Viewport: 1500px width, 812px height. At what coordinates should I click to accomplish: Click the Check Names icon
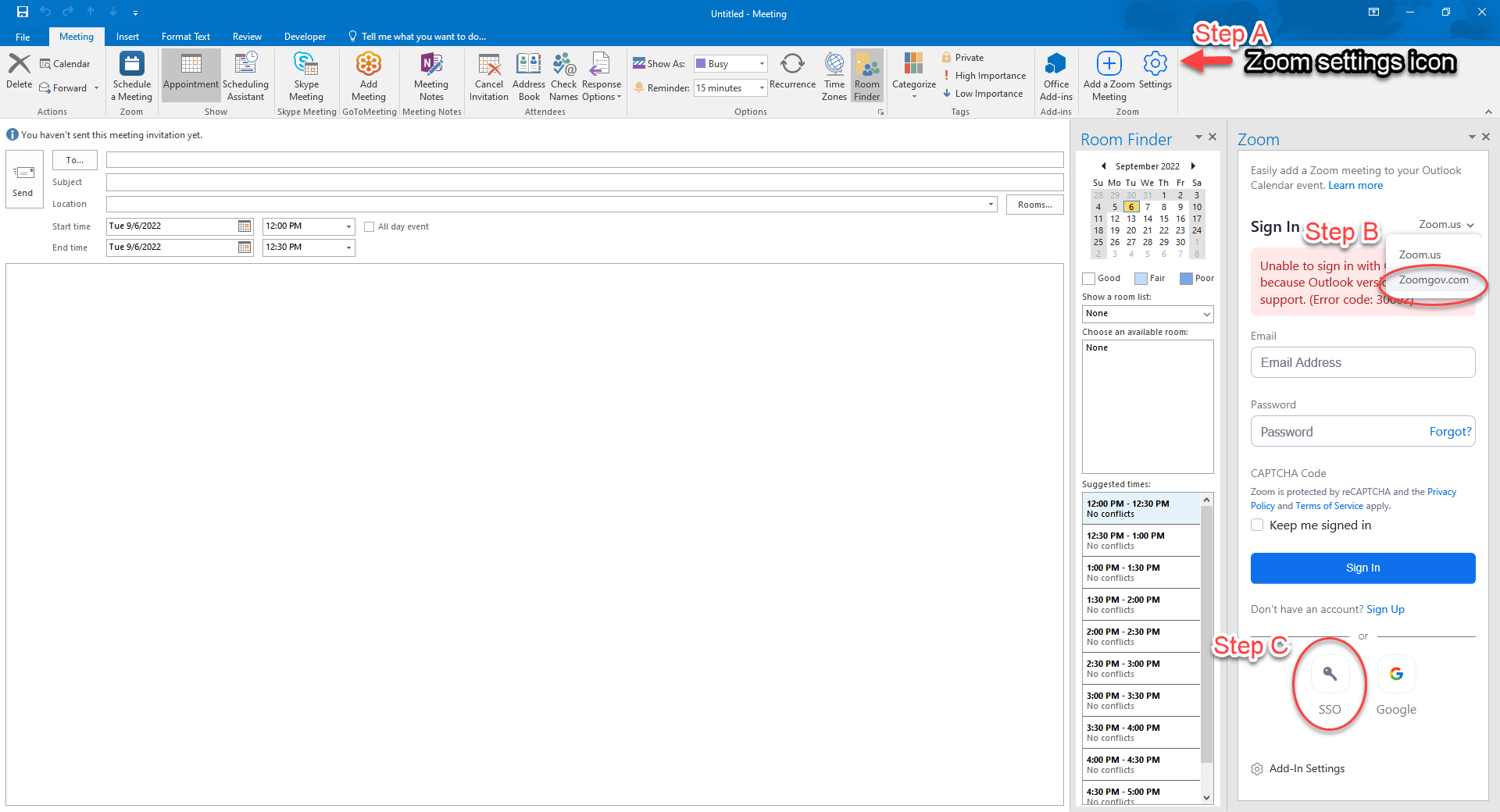pos(563,64)
